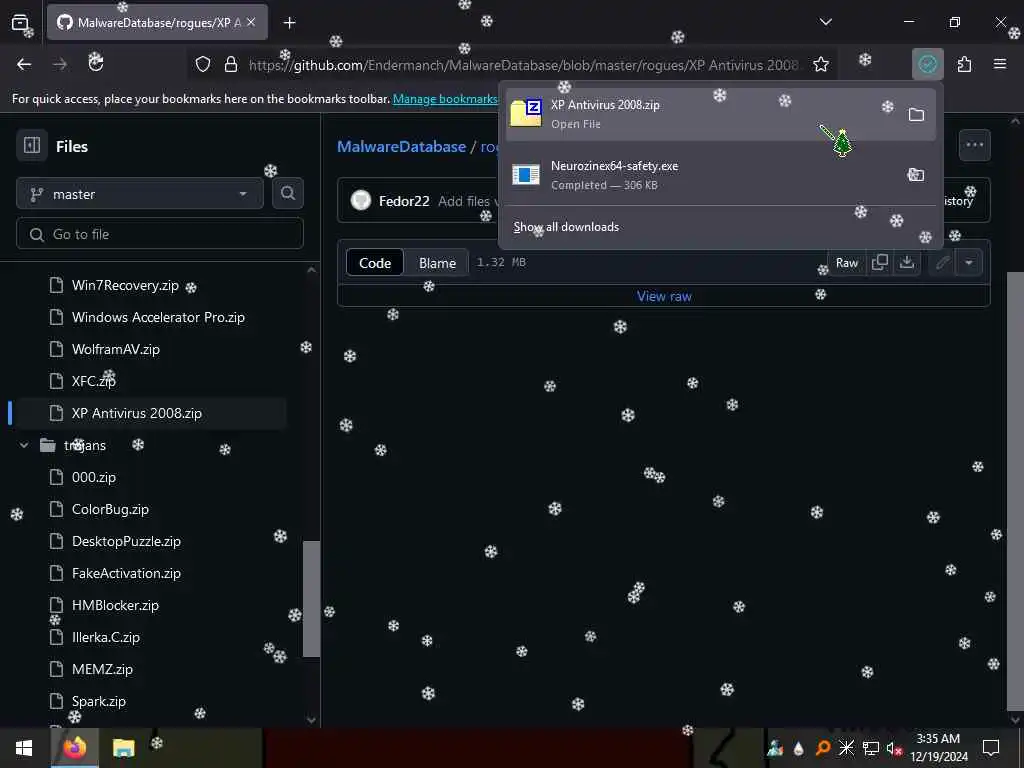Focus the Go to file field
Screen dimensions: 1024x768
click(x=160, y=234)
